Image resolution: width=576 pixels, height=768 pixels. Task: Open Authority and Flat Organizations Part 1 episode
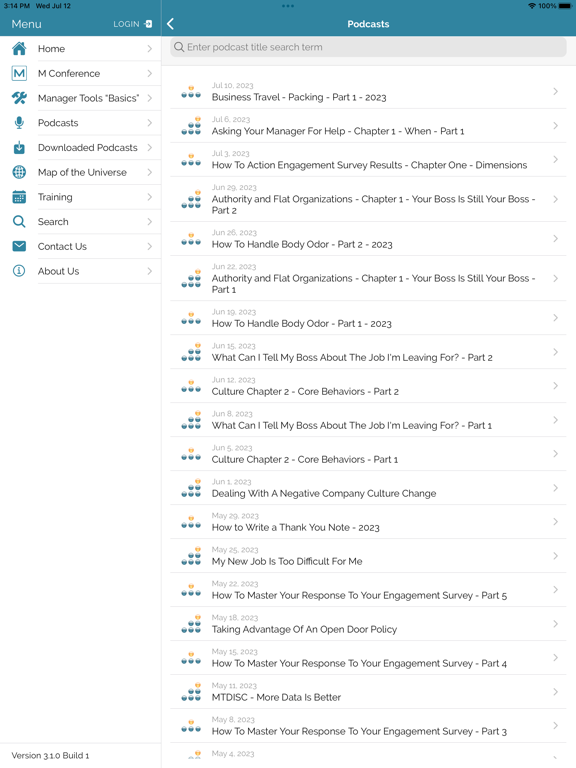368,278
